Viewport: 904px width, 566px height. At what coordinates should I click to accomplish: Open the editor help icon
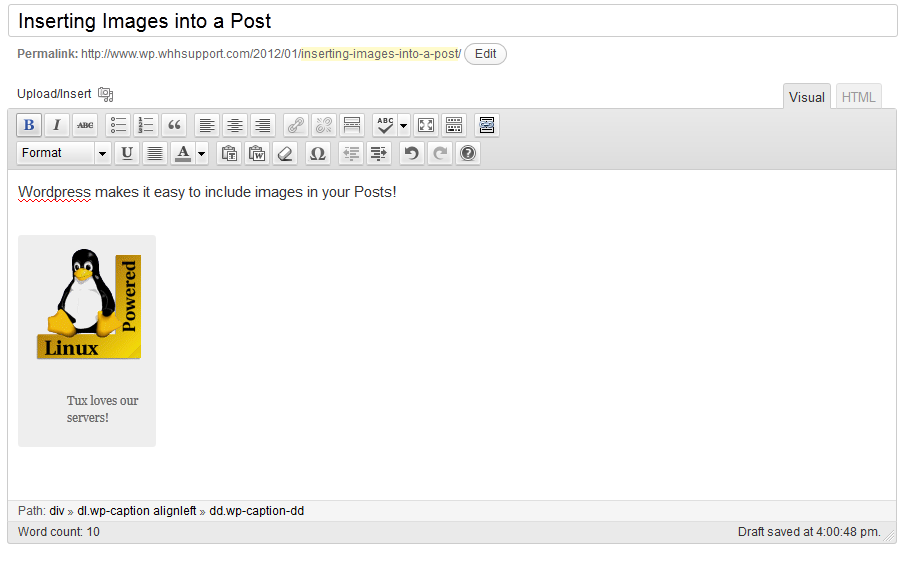click(467, 153)
